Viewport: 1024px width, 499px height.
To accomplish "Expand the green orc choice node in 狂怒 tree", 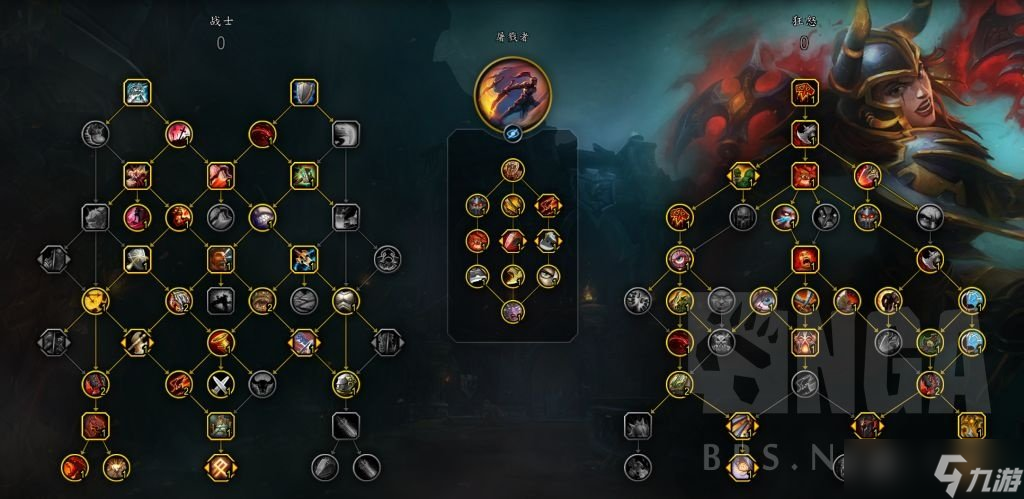I will point(743,176).
